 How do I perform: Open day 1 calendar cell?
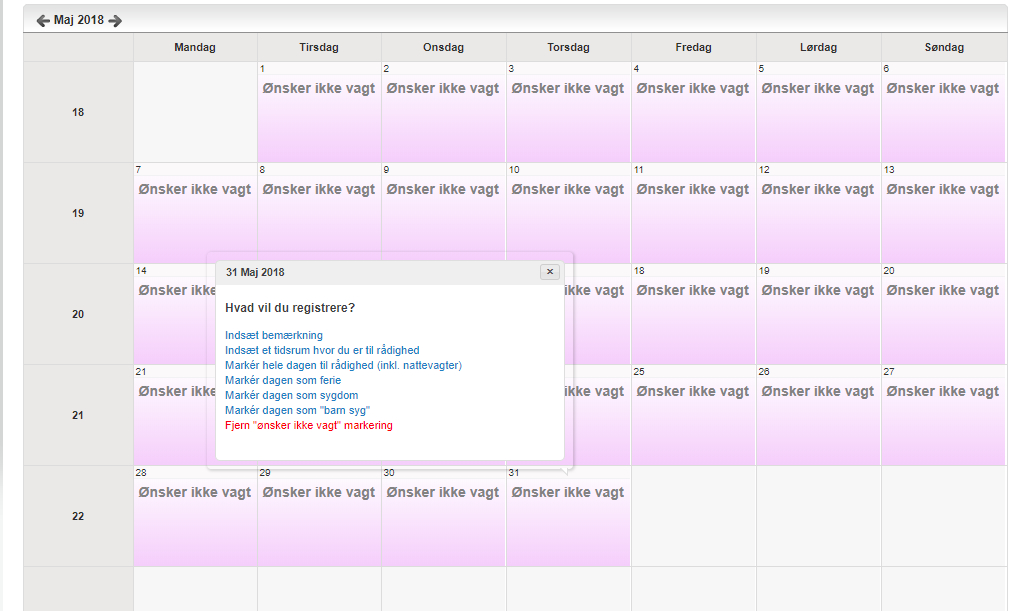pos(319,112)
